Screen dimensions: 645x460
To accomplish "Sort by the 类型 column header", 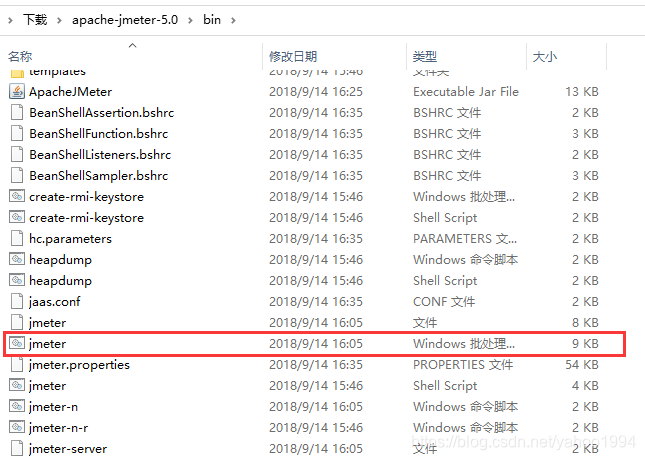I will pos(425,56).
